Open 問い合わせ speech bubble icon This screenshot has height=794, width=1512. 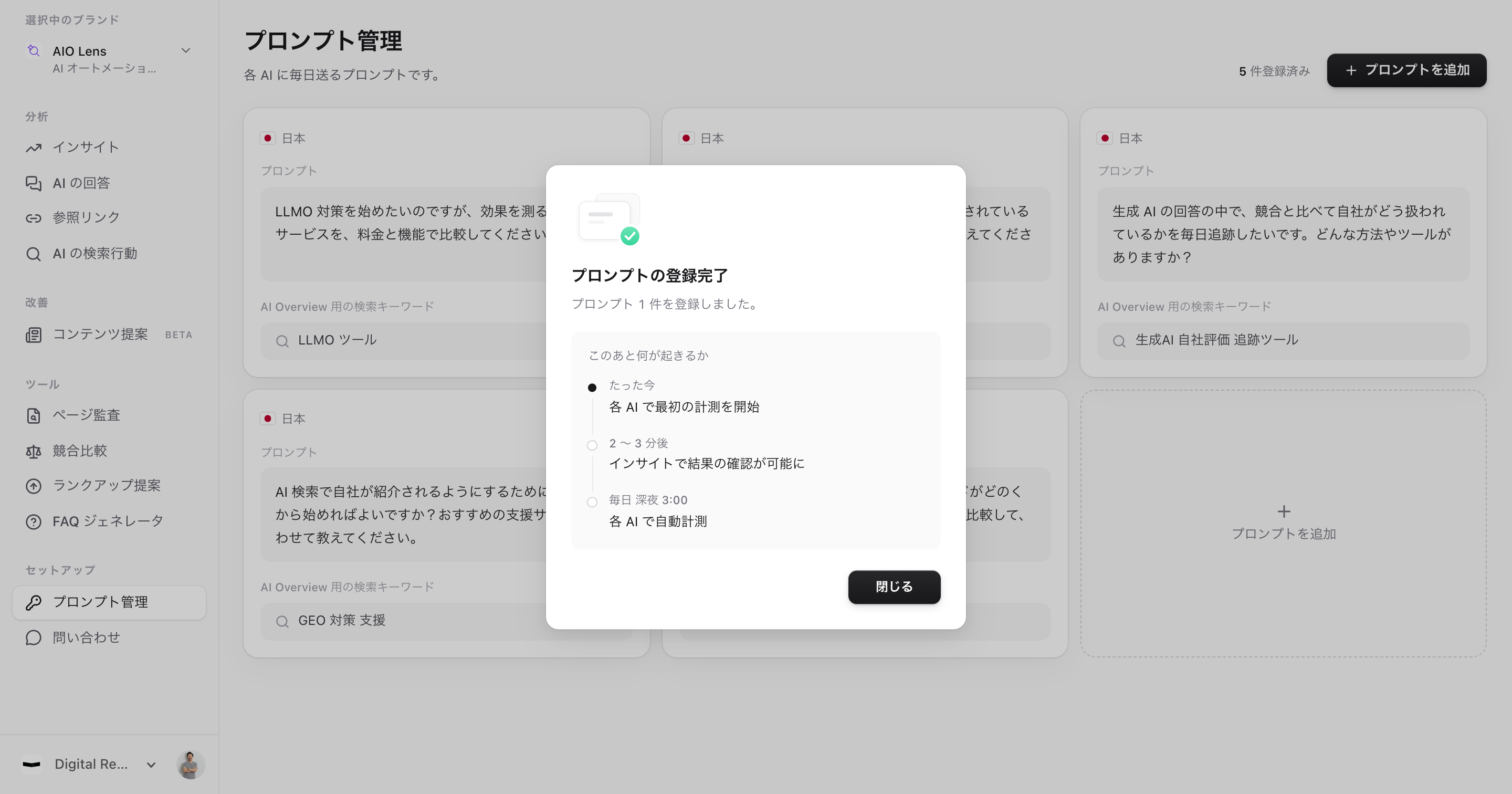(x=34, y=638)
